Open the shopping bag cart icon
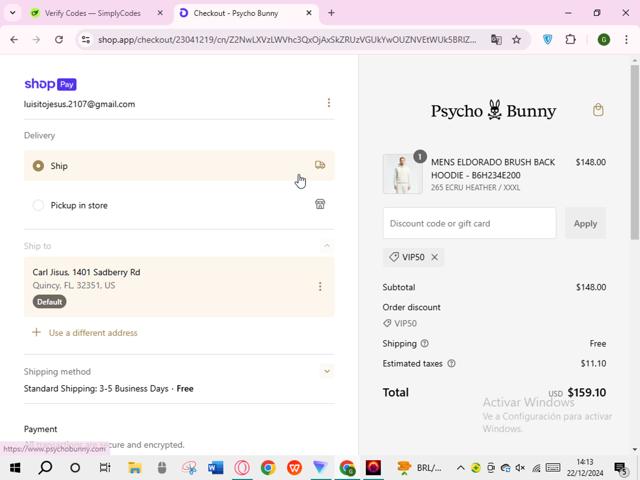Viewport: 640px width, 480px height. [598, 110]
